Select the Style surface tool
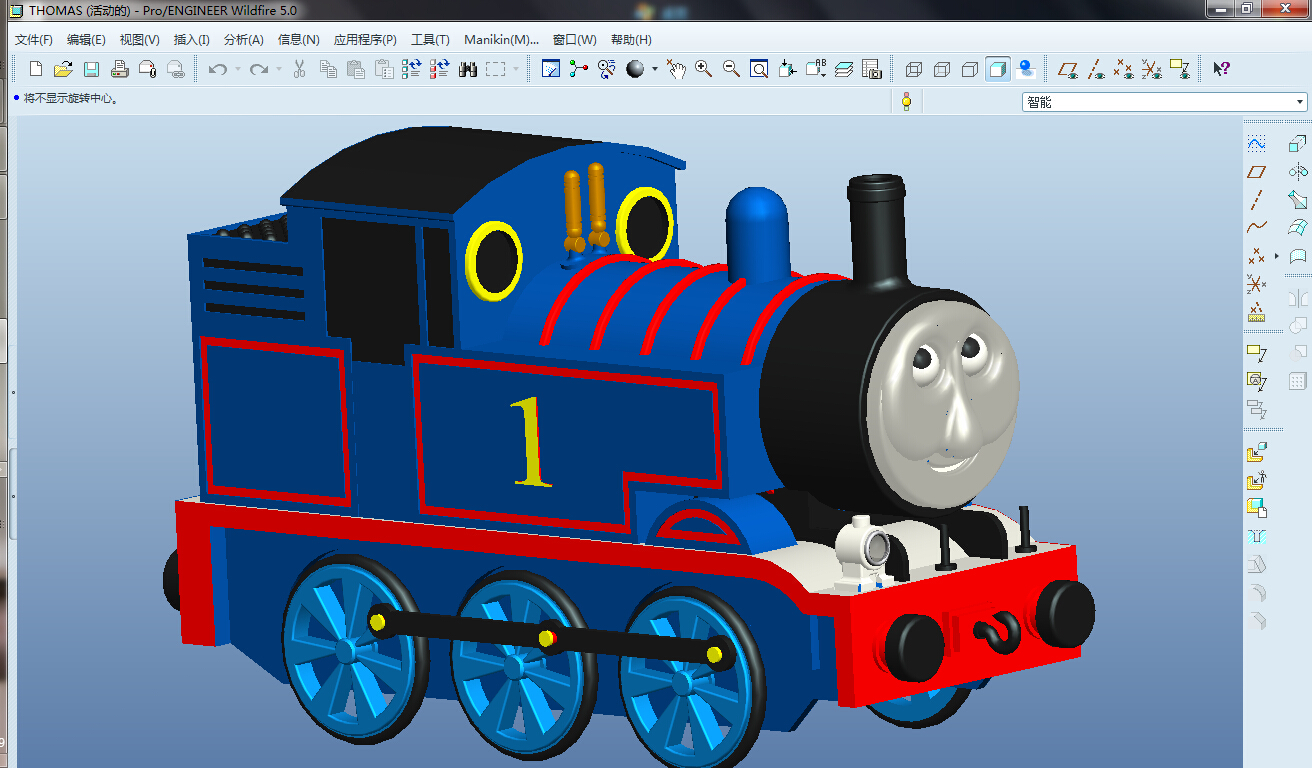Image resolution: width=1312 pixels, height=768 pixels. point(1297,256)
